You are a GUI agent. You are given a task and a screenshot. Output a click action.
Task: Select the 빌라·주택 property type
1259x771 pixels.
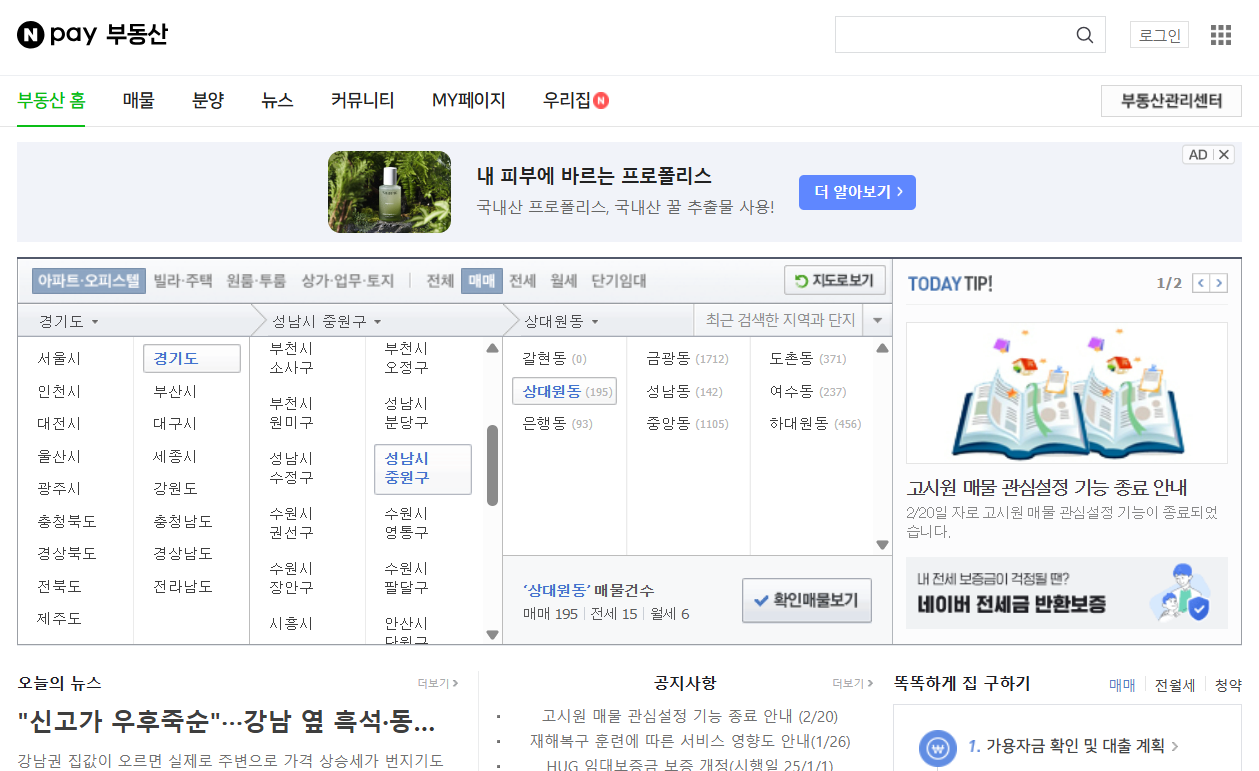[183, 281]
